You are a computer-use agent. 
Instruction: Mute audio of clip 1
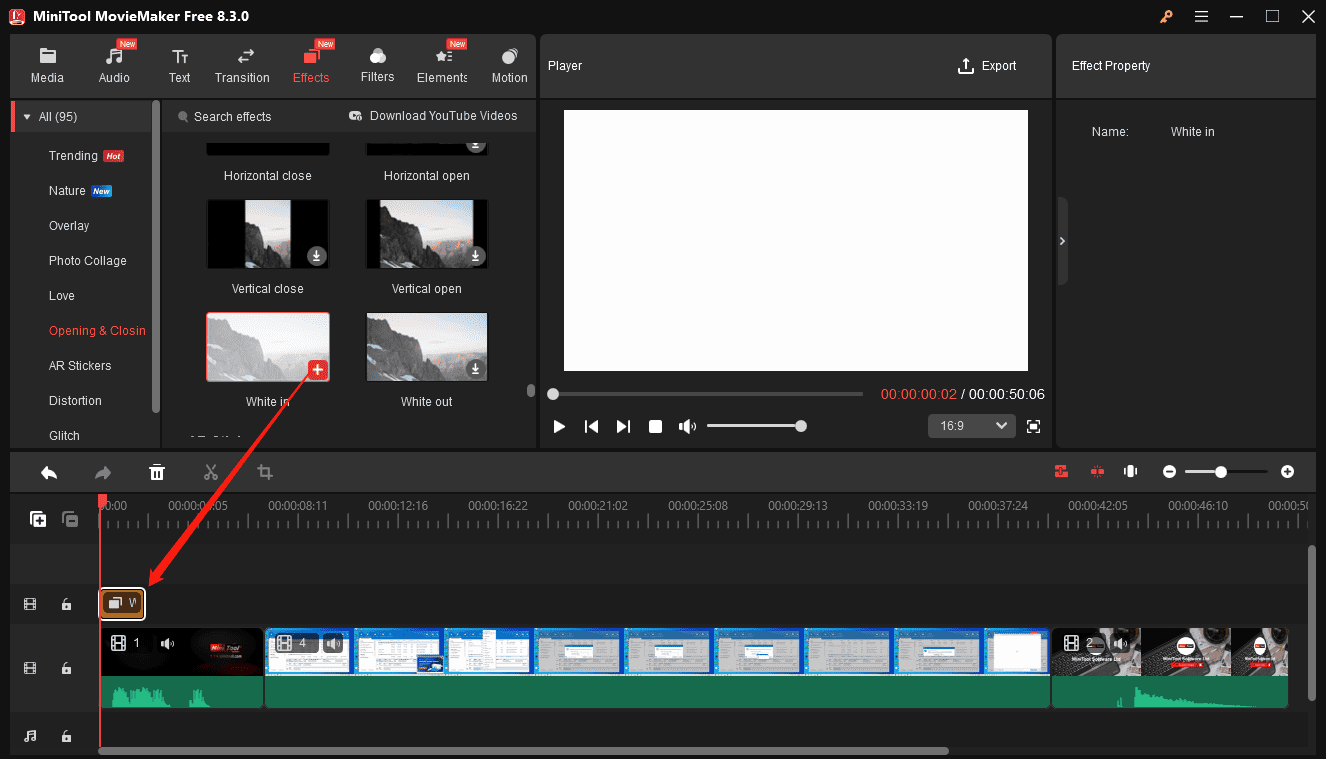(168, 643)
